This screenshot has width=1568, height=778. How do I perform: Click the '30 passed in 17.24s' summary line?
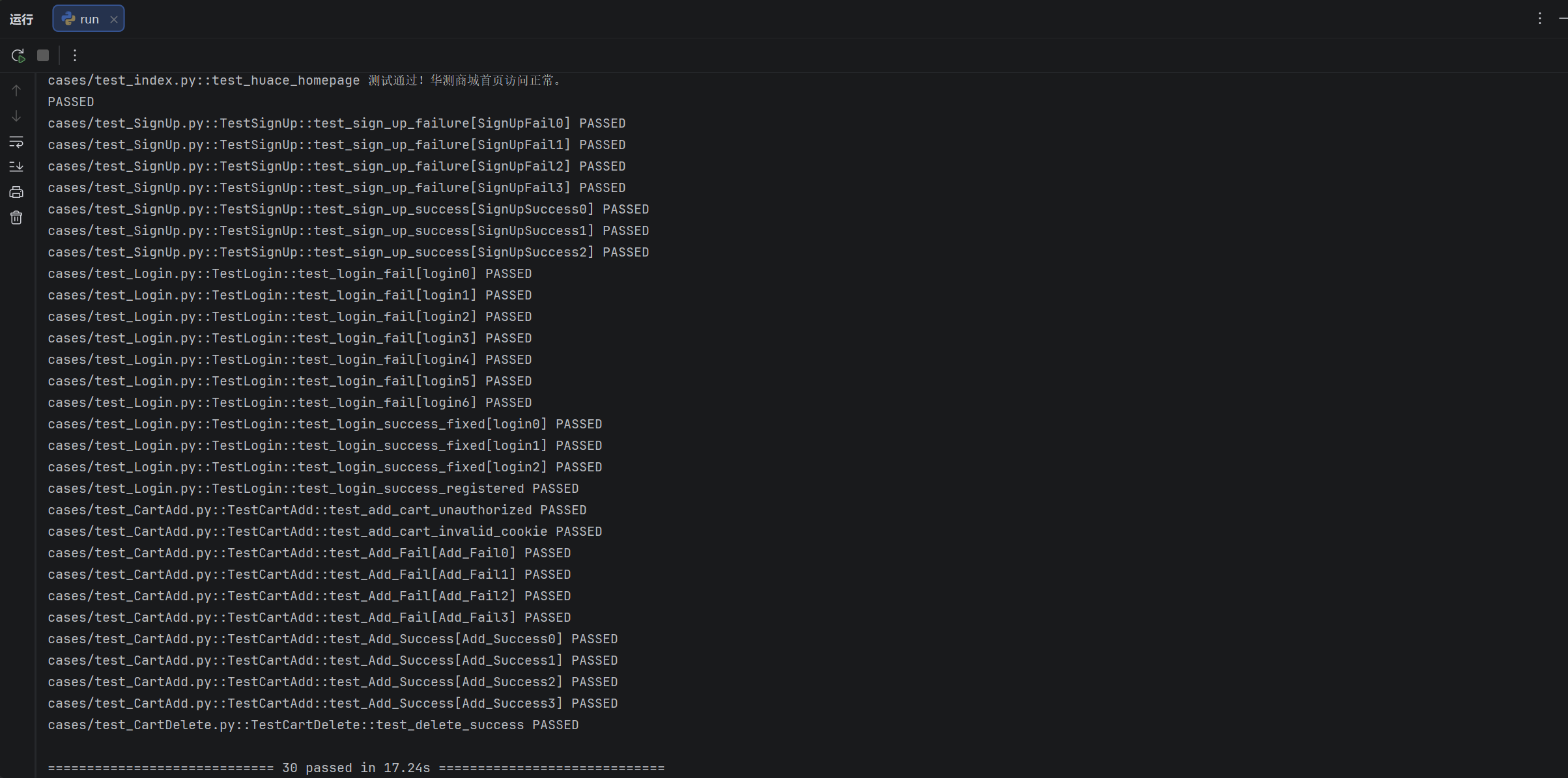[356, 768]
